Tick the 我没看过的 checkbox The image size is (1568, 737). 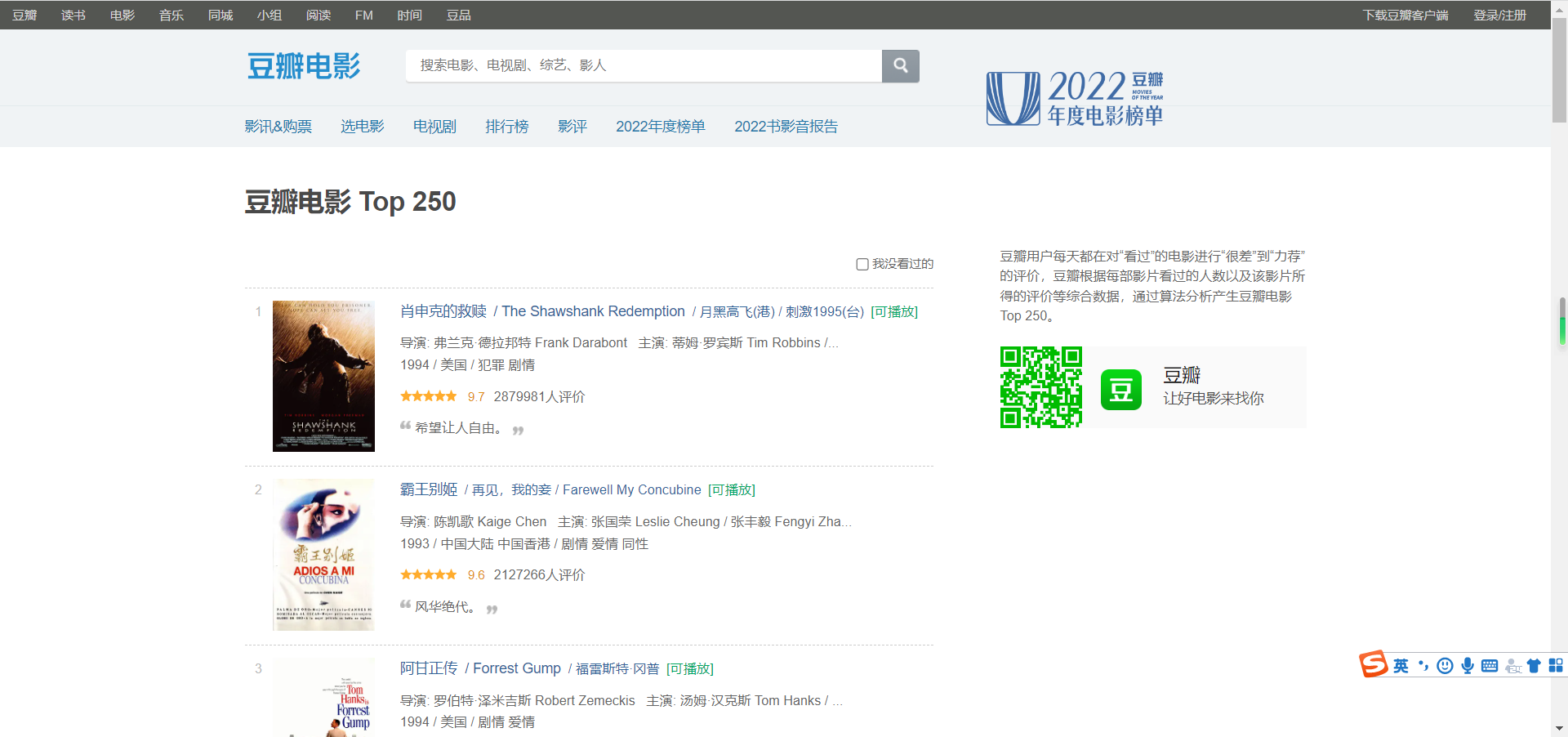[x=862, y=264]
